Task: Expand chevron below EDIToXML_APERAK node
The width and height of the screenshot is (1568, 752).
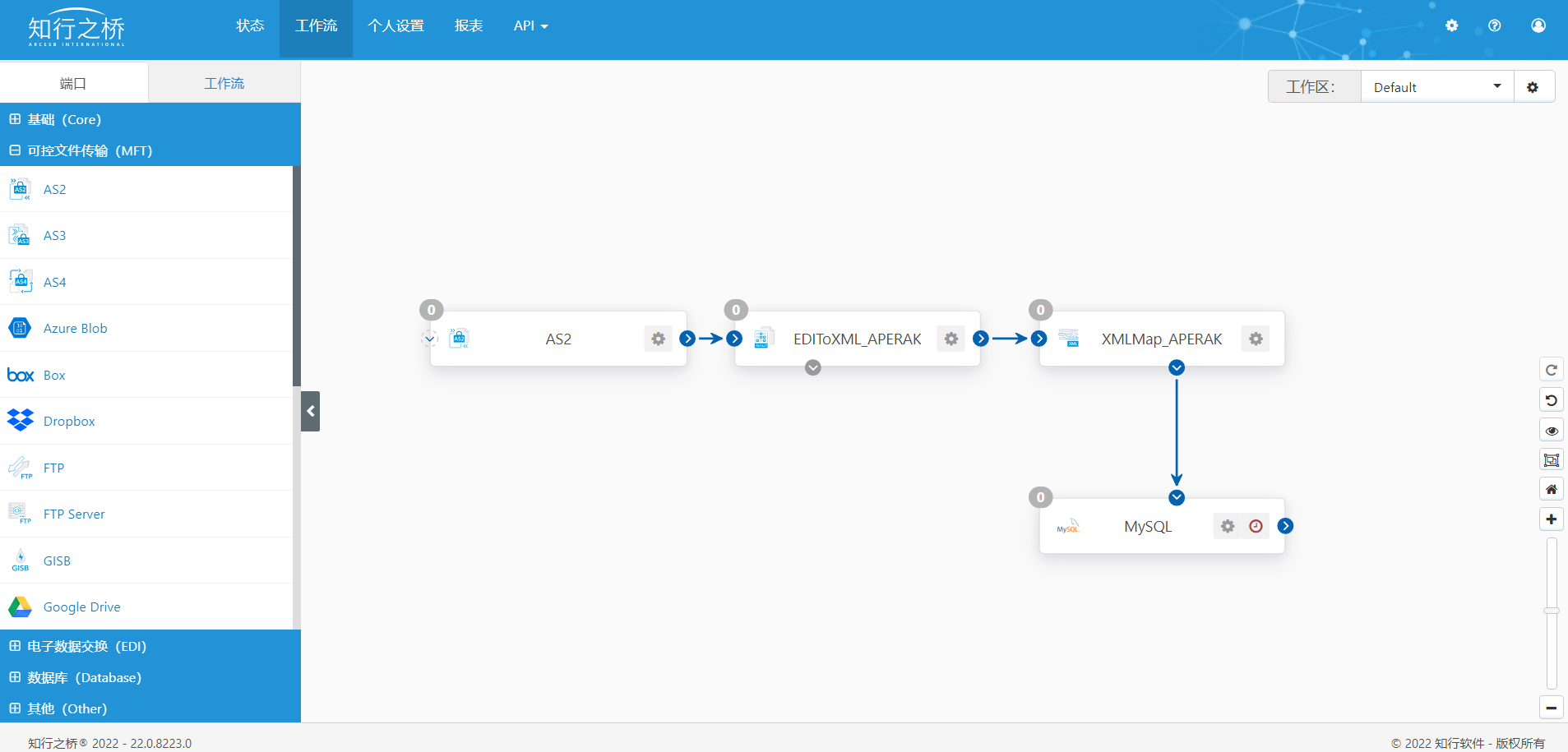Action: 812,367
